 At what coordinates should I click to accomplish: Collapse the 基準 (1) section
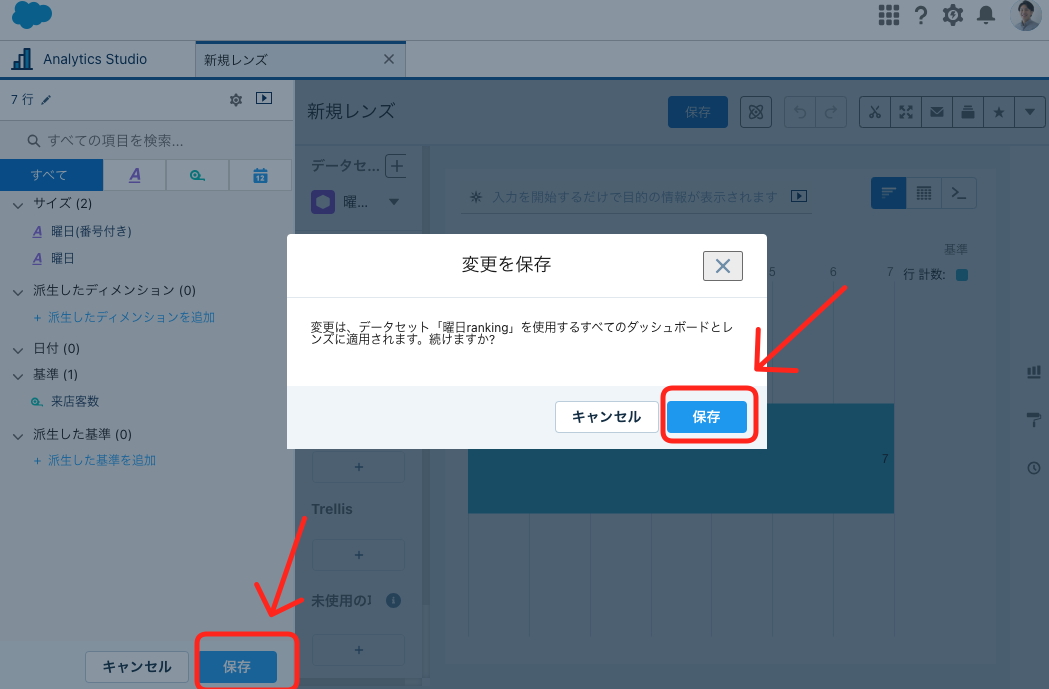[18, 376]
